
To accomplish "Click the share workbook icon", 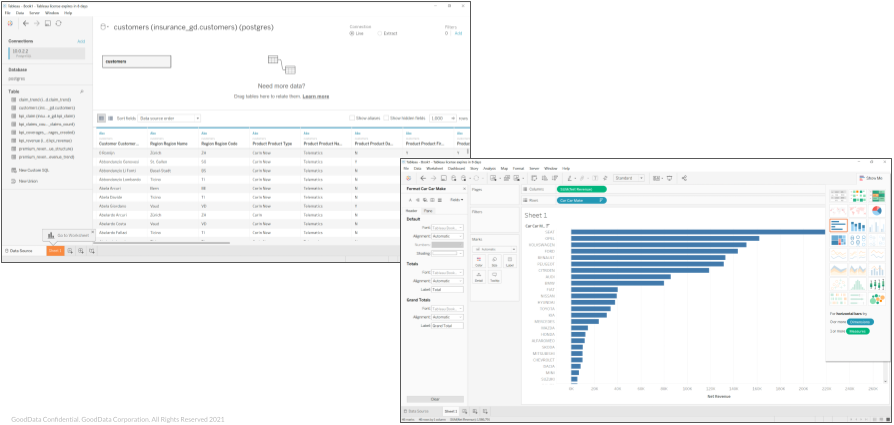I will tap(684, 178).
